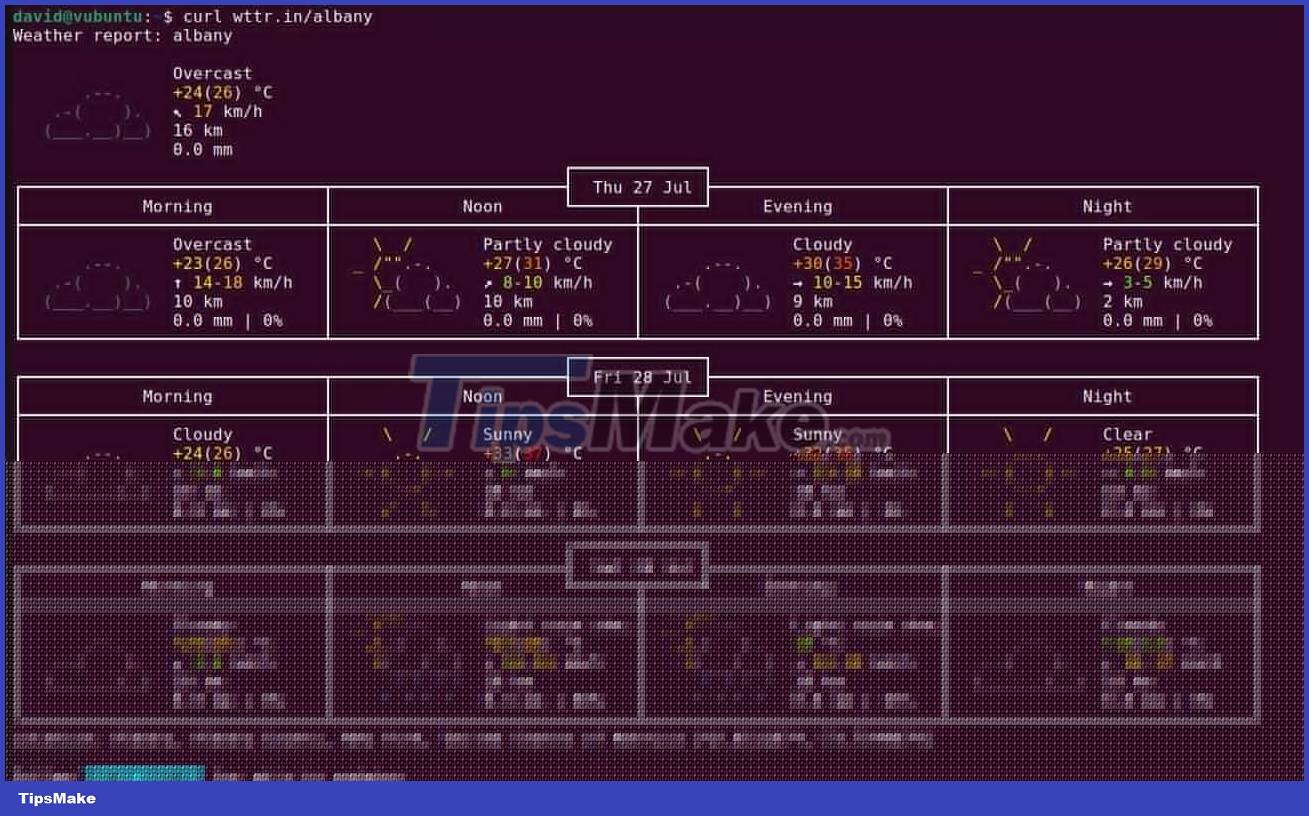Click the 'Morning' column header
The height and width of the screenshot is (816, 1309).
[177, 206]
